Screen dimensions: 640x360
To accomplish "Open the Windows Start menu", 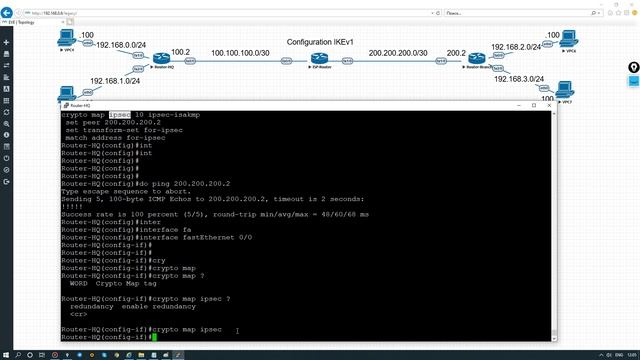I will click(6, 355).
